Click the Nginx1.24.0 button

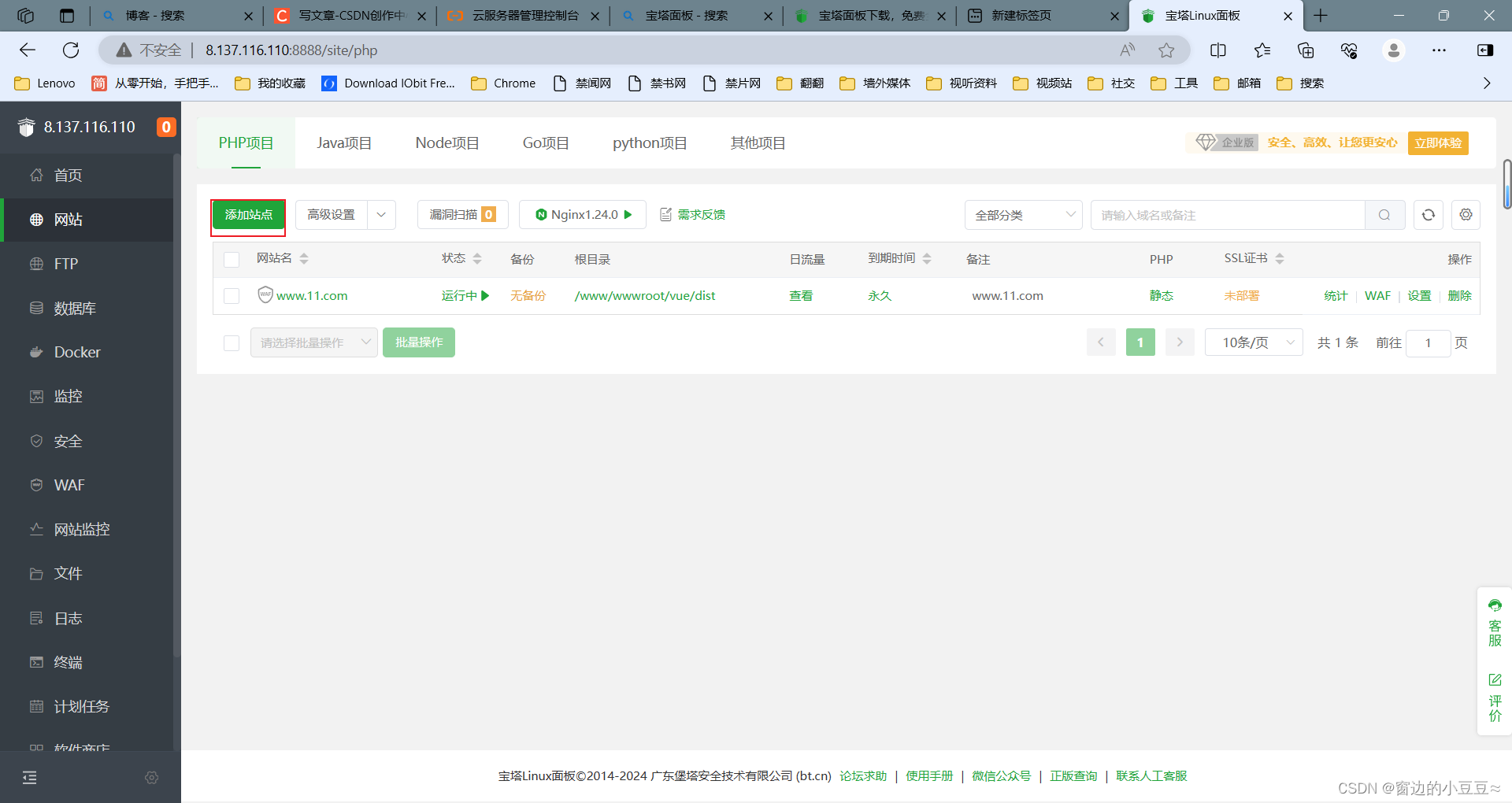(x=583, y=215)
